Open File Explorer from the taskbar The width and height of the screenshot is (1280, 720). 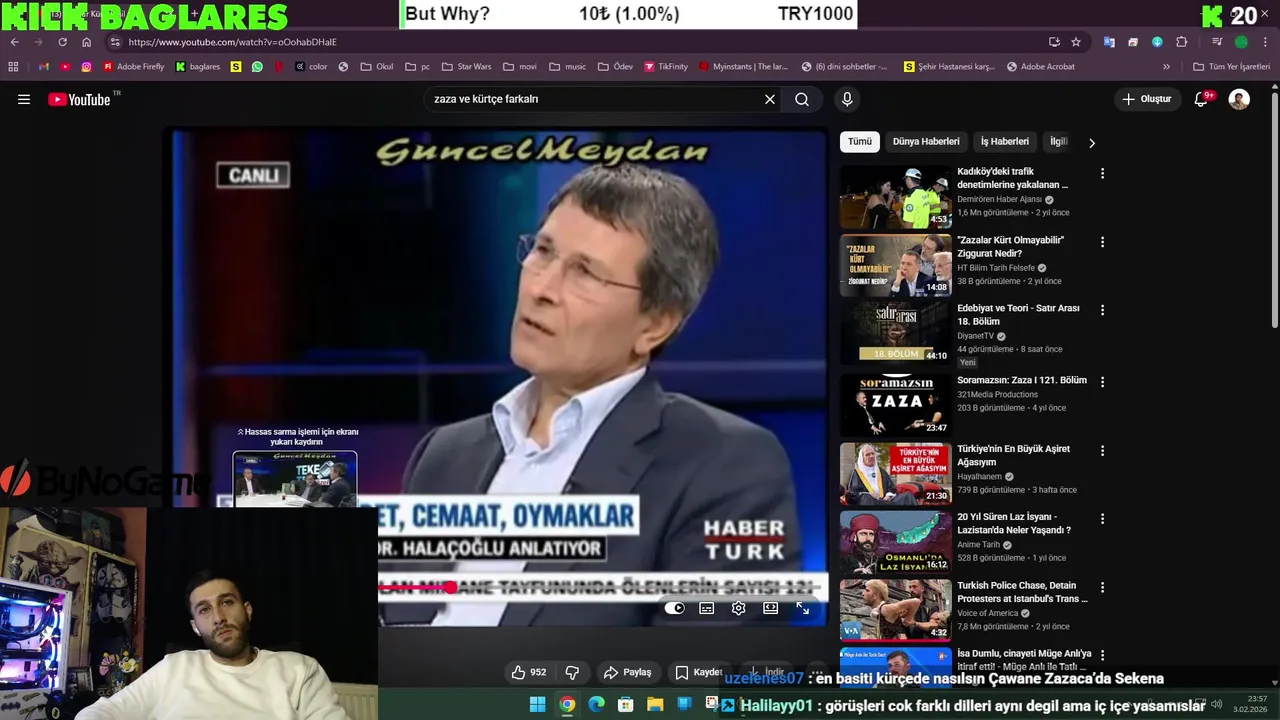[x=655, y=705]
